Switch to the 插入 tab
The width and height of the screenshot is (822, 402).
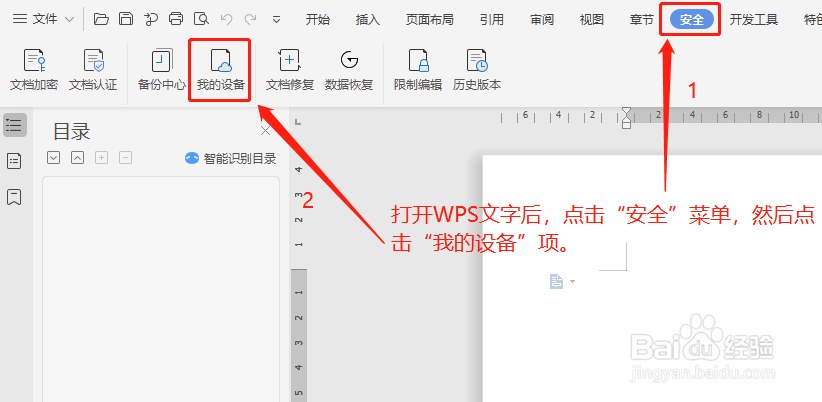(367, 20)
